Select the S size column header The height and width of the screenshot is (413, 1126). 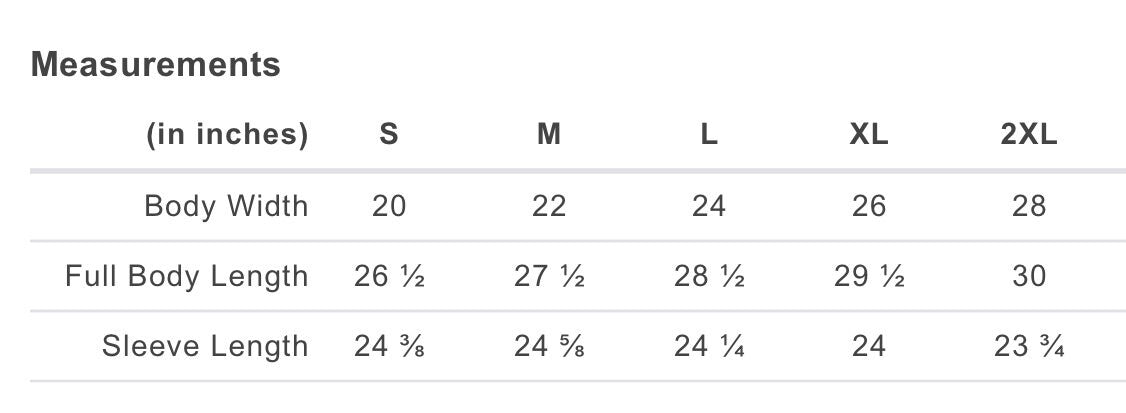(x=389, y=135)
